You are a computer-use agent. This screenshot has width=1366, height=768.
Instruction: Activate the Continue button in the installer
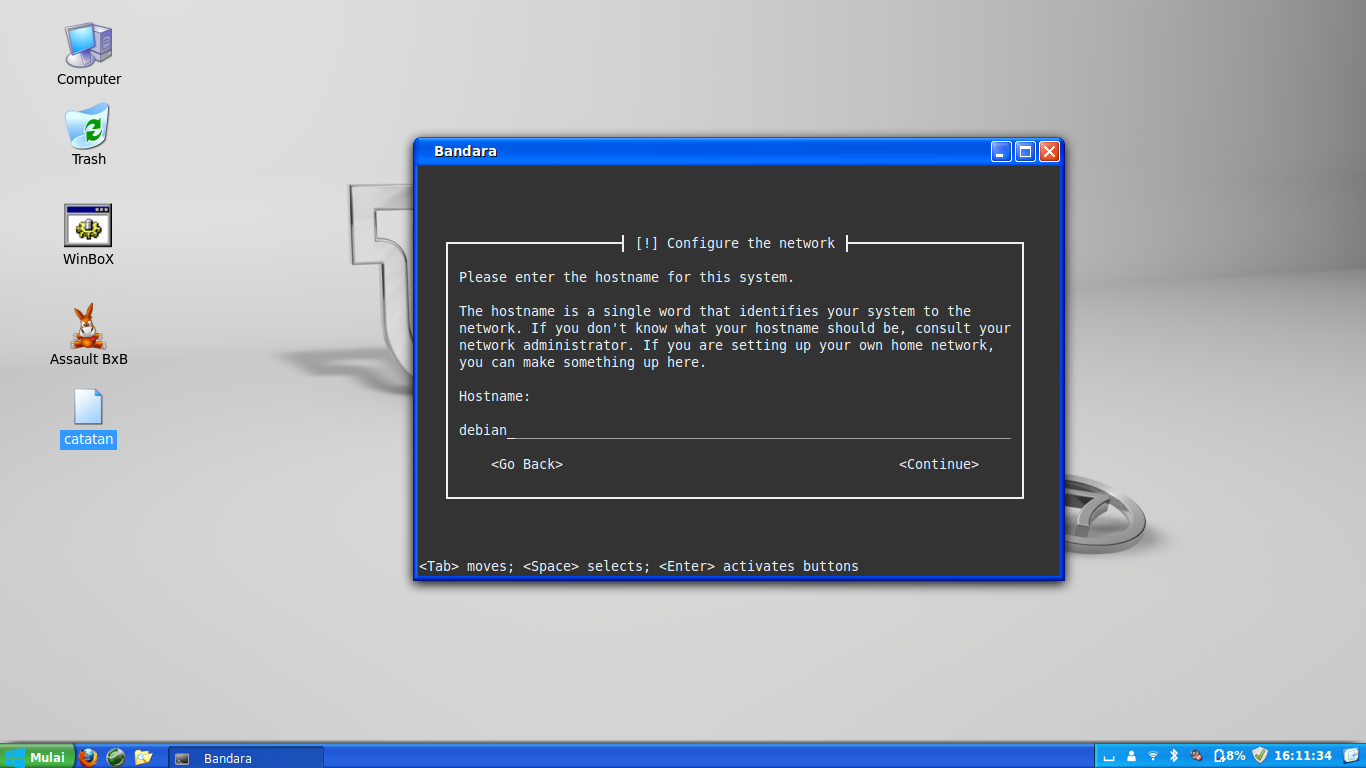[938, 464]
